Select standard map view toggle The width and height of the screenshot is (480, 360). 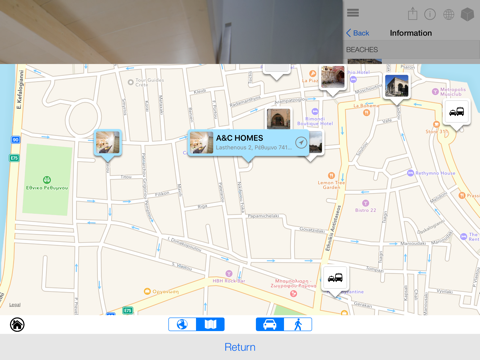click(210, 324)
